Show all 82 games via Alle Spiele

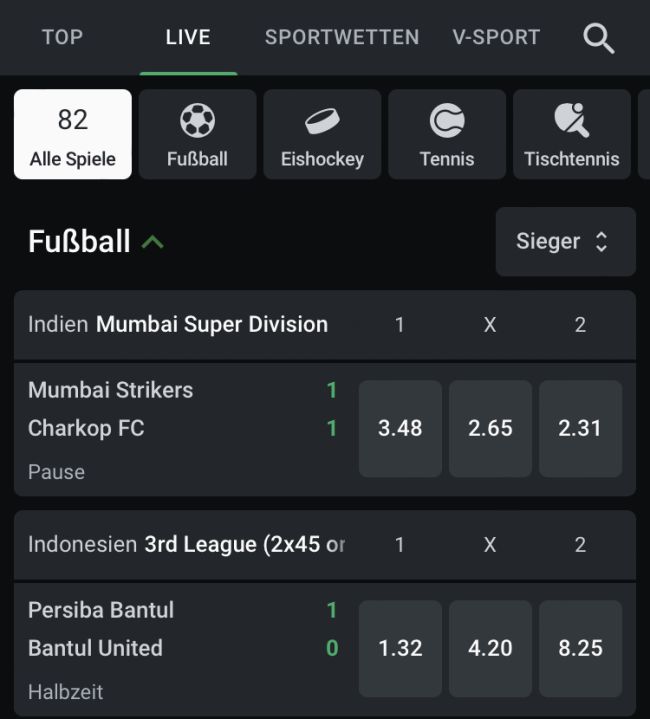coord(73,134)
